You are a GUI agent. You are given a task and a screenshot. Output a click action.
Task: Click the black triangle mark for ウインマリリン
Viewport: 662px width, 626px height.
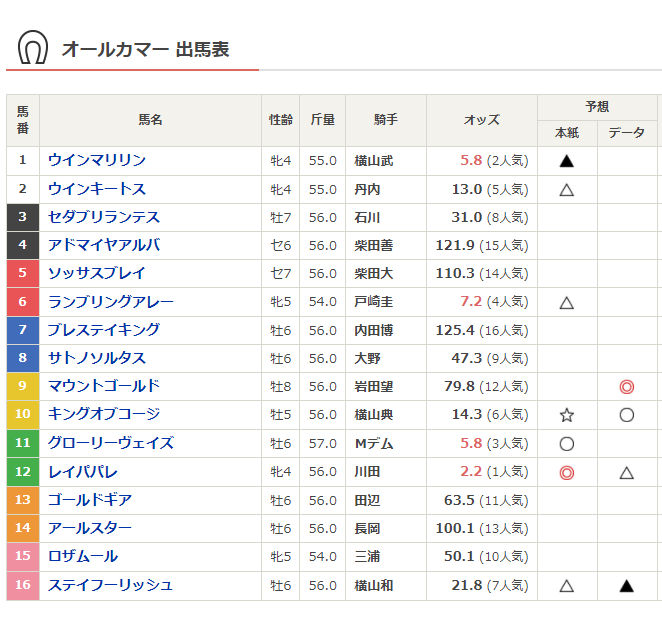(x=567, y=161)
